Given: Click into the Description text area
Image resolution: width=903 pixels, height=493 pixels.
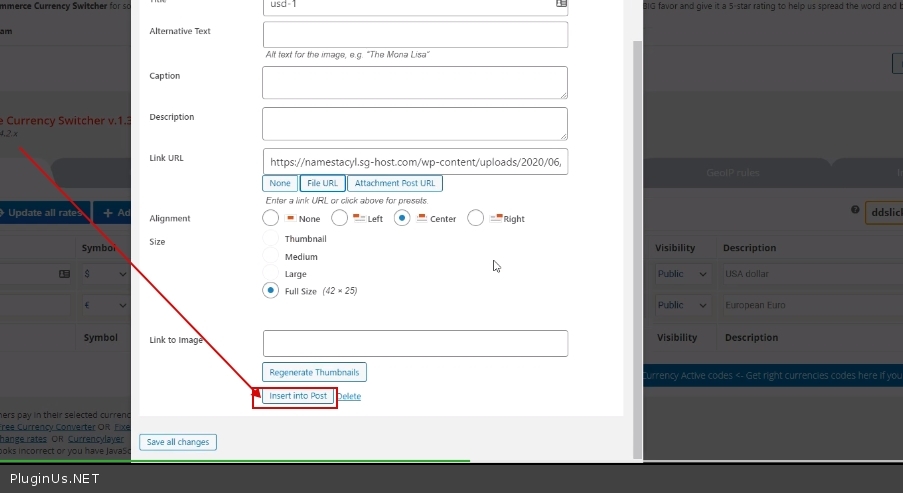Looking at the screenshot, I should click(x=415, y=123).
